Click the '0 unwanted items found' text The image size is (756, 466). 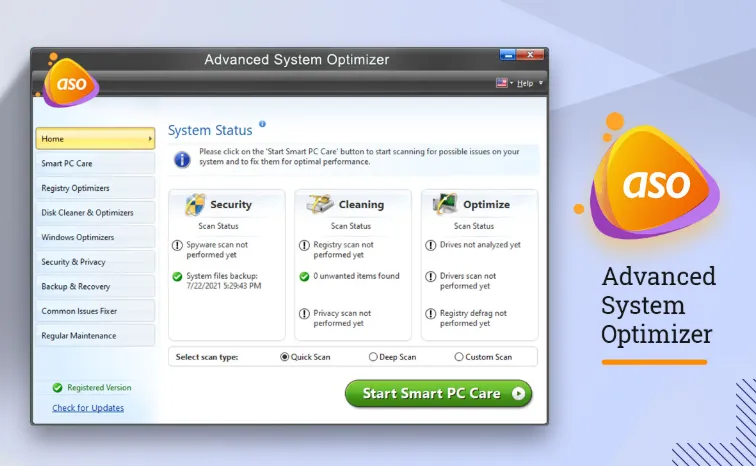click(356, 276)
